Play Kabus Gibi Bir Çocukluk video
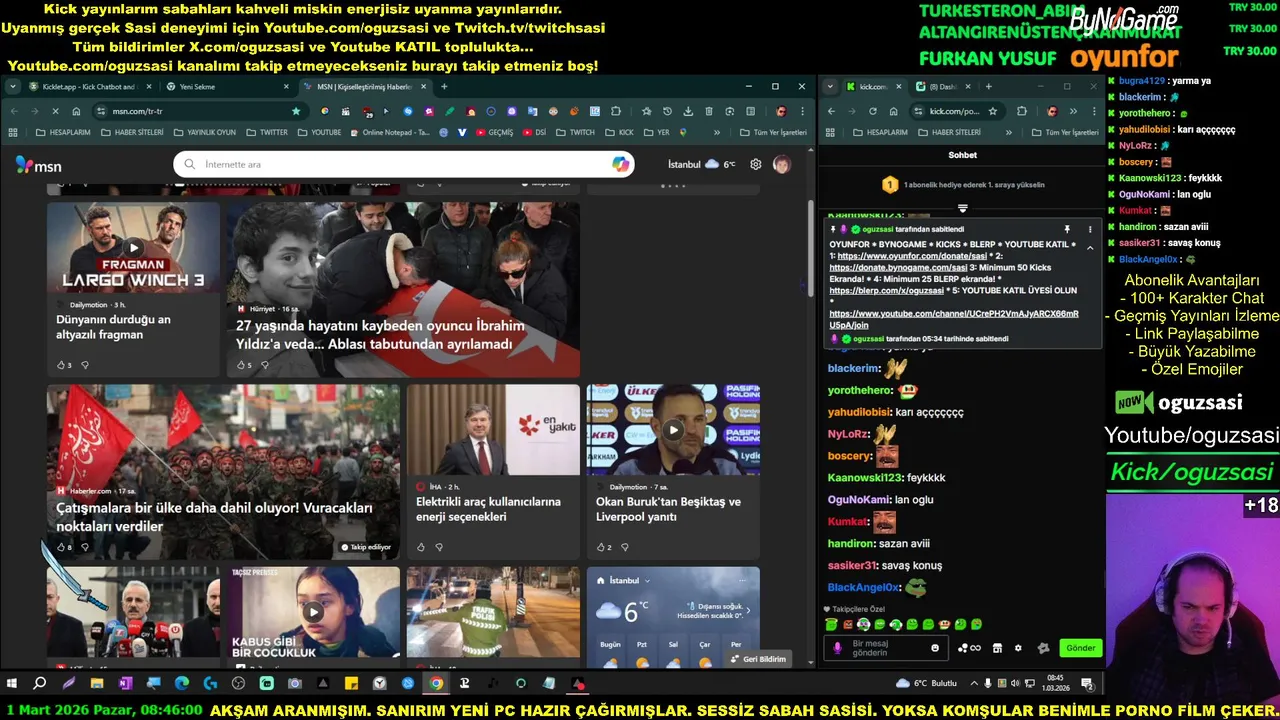Screen dimensions: 1280x720 [x=313, y=612]
